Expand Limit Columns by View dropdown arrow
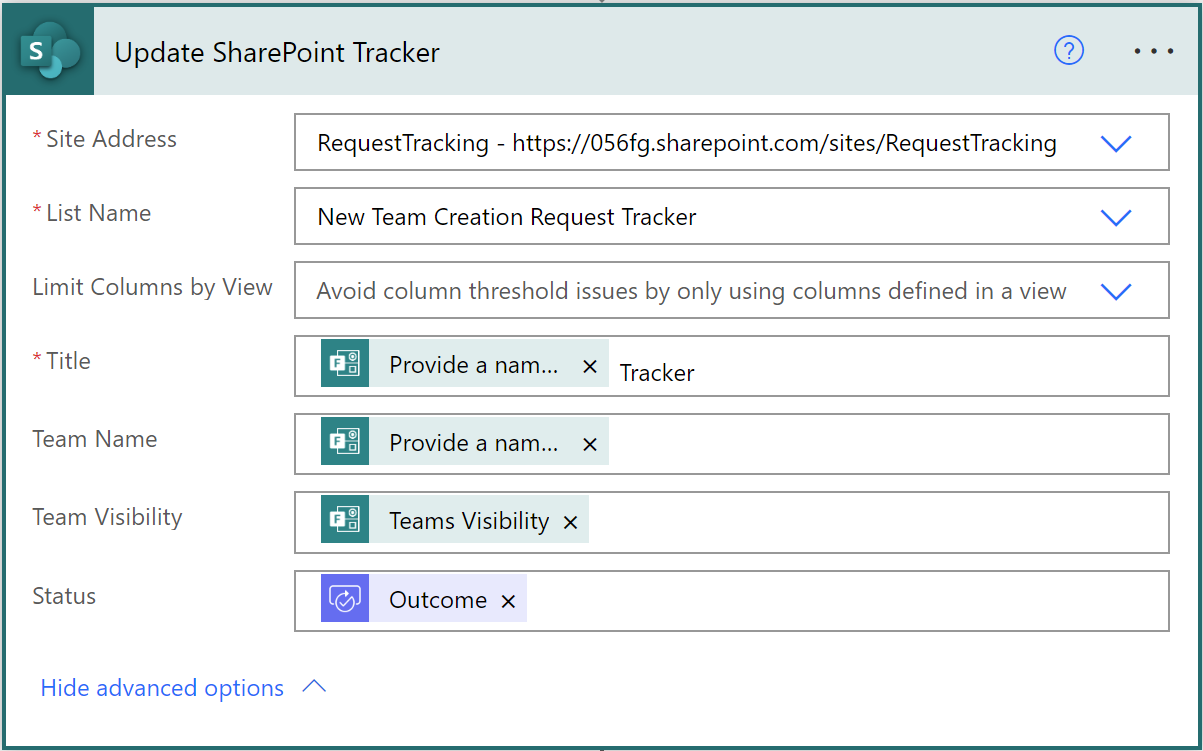The height and width of the screenshot is (751, 1203). [1115, 291]
